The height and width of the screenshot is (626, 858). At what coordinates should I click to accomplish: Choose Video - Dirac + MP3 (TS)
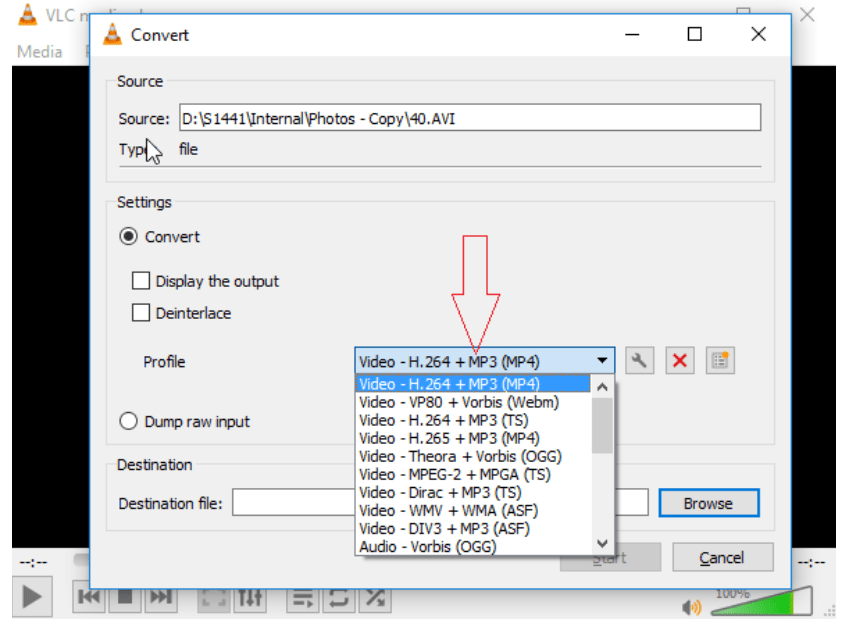(x=473, y=492)
